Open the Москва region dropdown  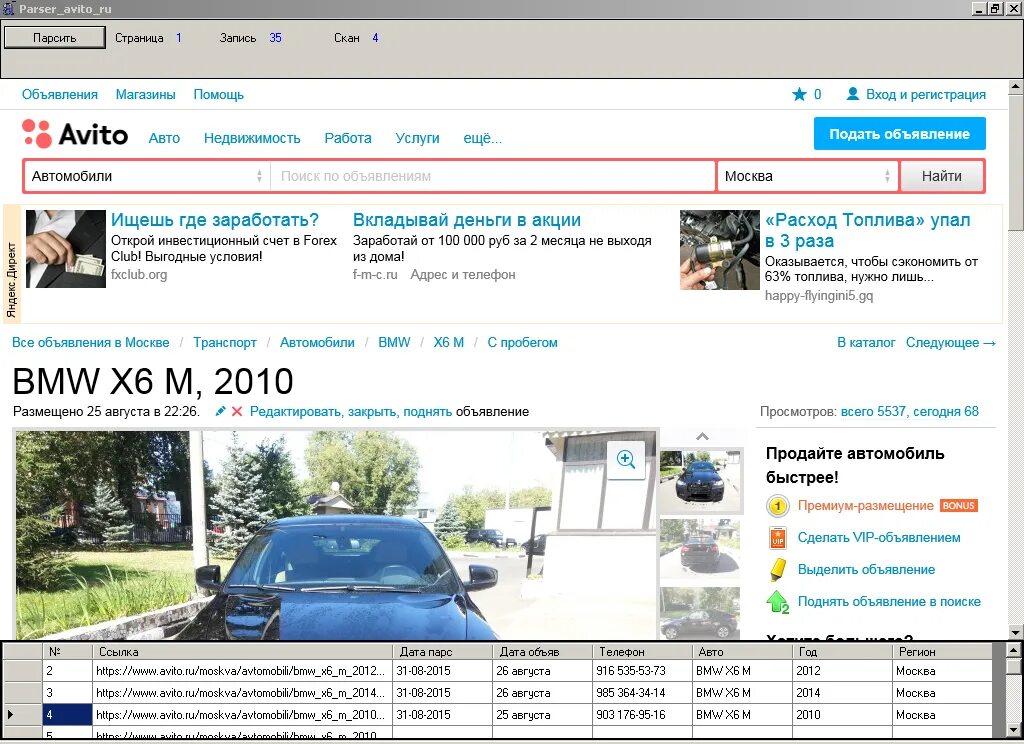point(808,176)
